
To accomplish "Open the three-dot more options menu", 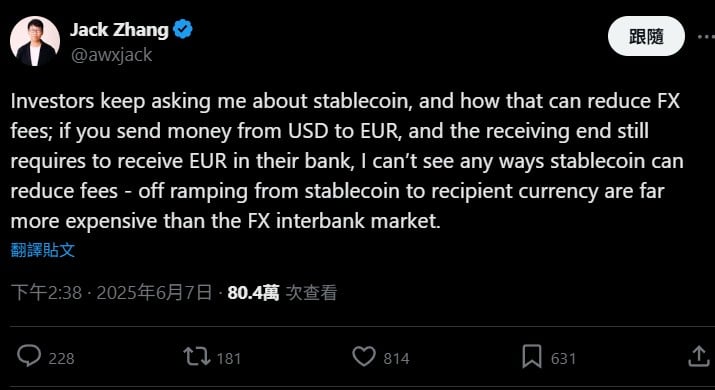I will (707, 36).
